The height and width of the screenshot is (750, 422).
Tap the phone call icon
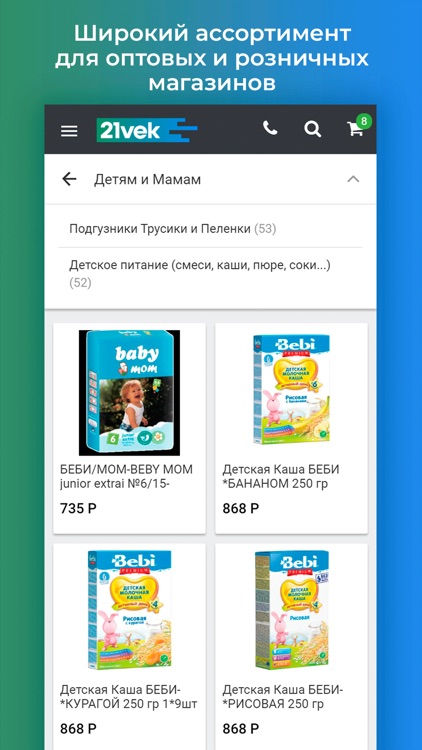270,128
